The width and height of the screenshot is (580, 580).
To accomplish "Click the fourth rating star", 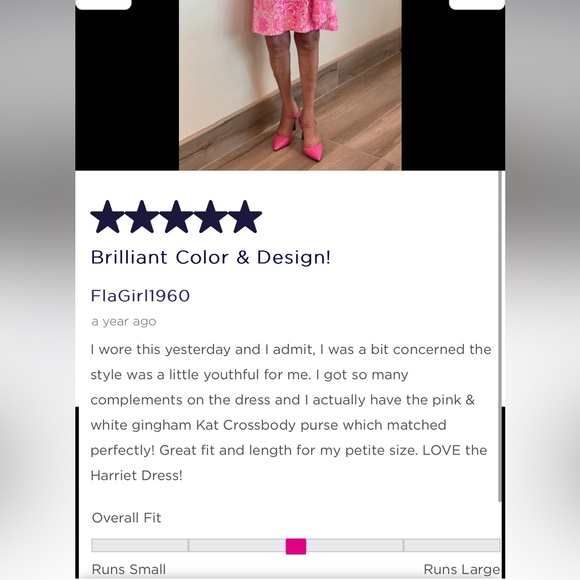I will pyautogui.click(x=210, y=217).
